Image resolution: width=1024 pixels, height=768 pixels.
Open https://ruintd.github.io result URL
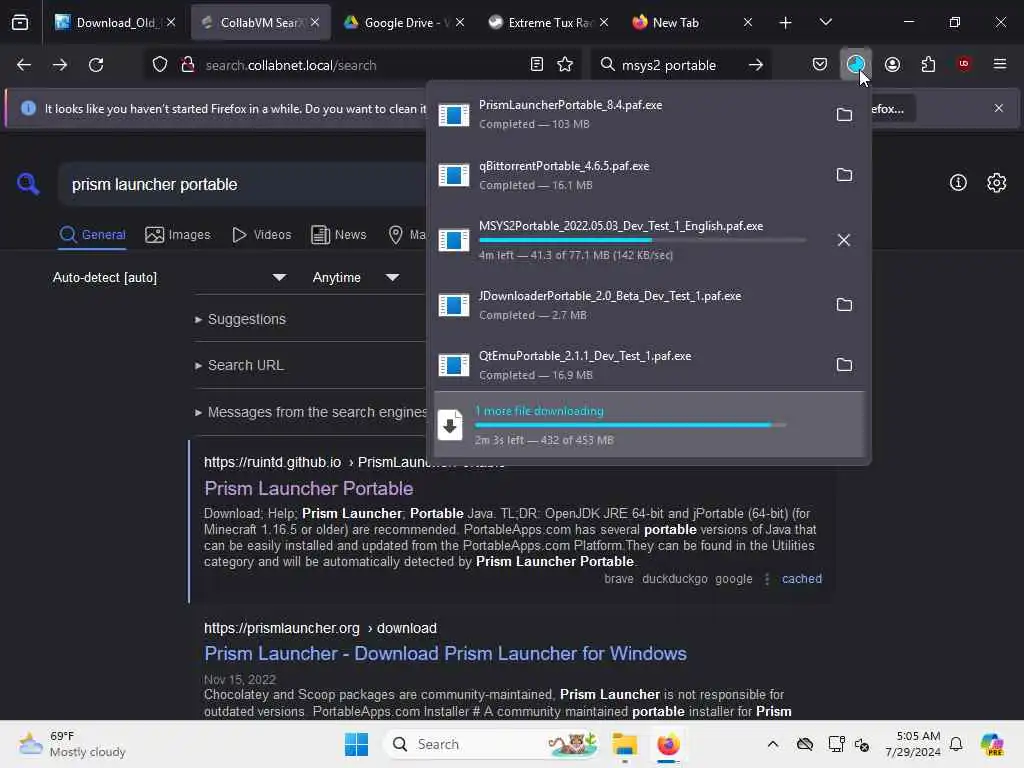(272, 462)
